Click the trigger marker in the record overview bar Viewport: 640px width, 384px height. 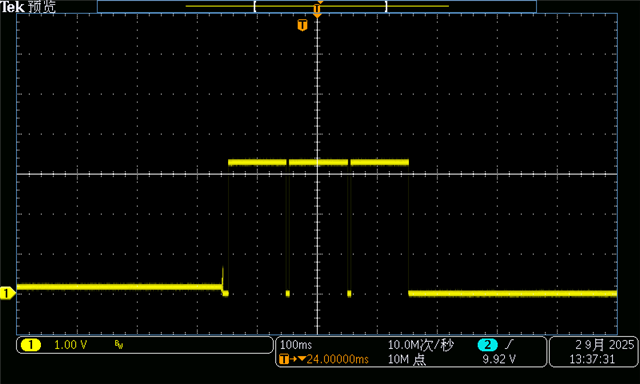pos(317,9)
